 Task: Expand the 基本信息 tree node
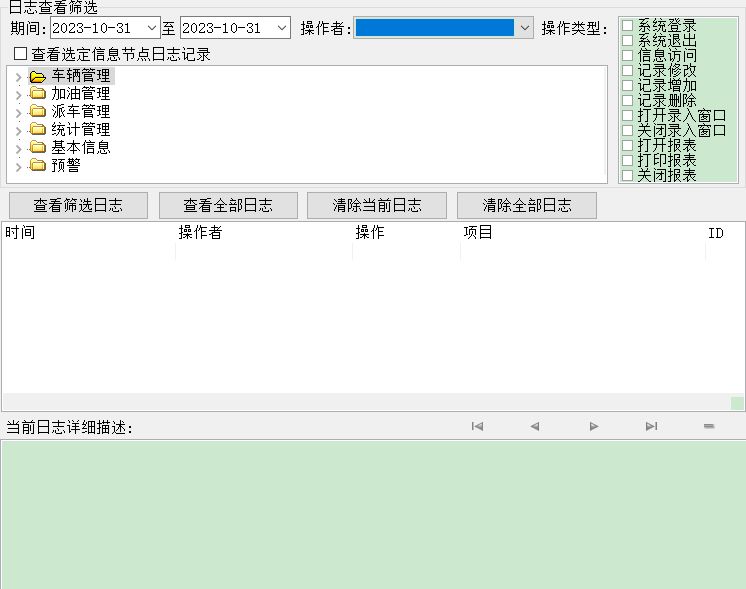(19, 149)
